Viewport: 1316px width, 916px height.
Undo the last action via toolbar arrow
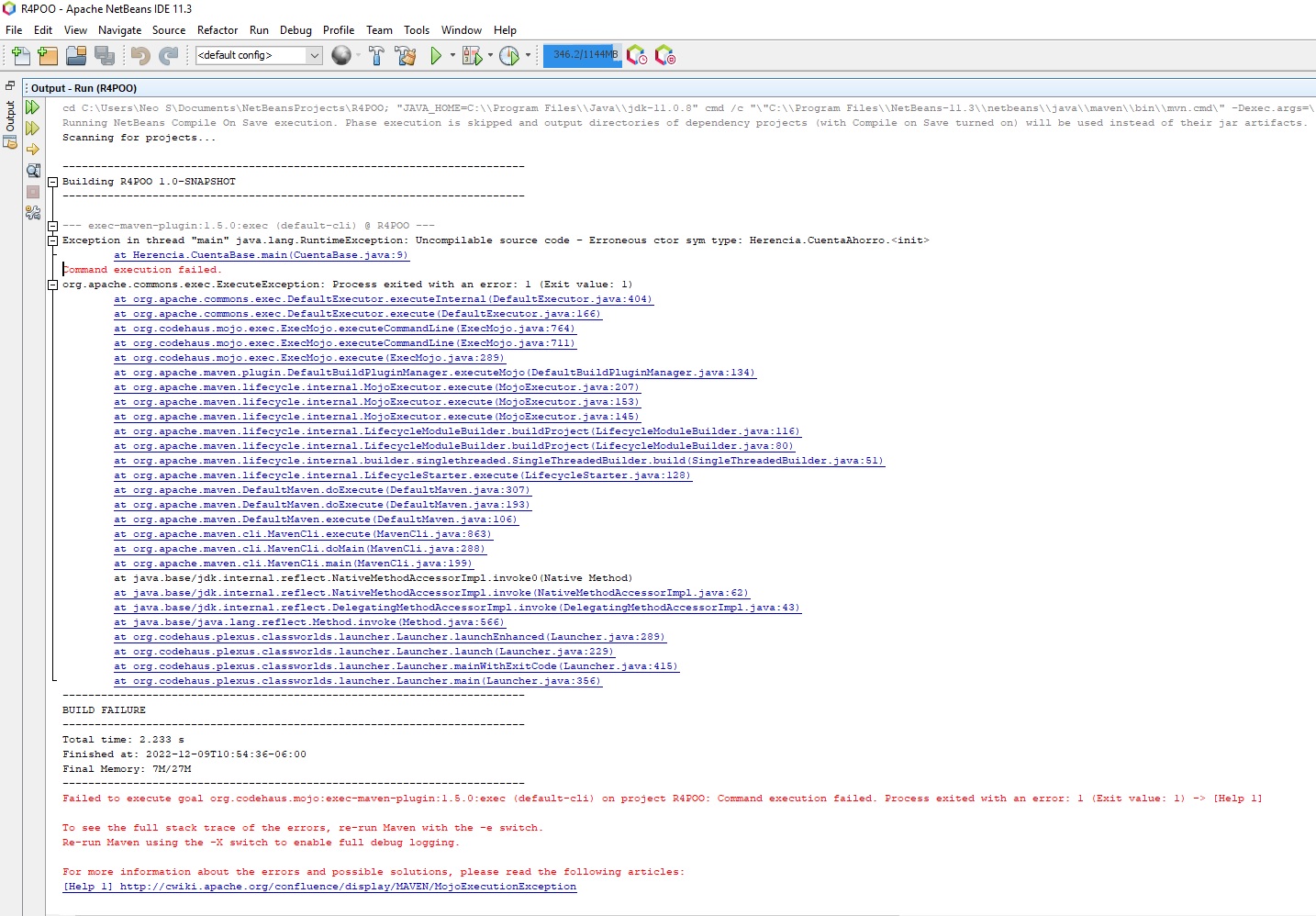(x=140, y=56)
